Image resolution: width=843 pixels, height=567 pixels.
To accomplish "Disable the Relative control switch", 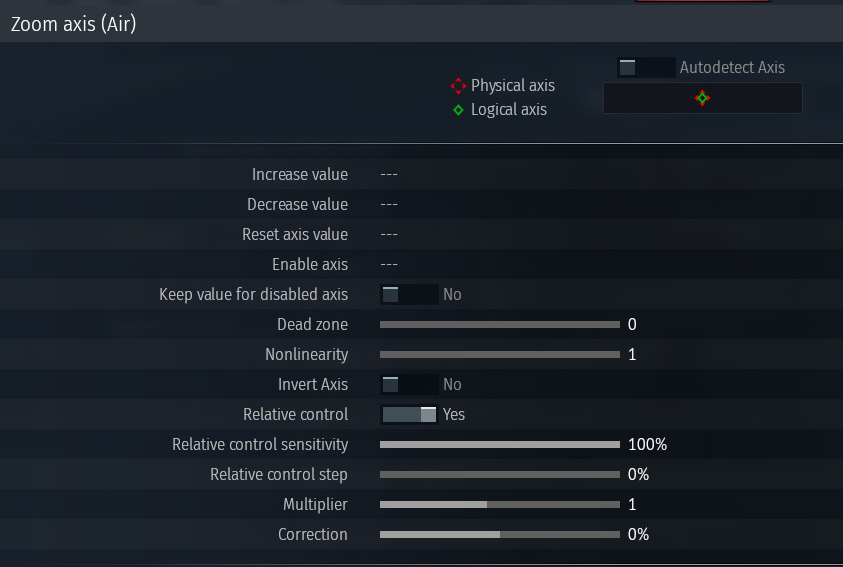I will (x=409, y=414).
